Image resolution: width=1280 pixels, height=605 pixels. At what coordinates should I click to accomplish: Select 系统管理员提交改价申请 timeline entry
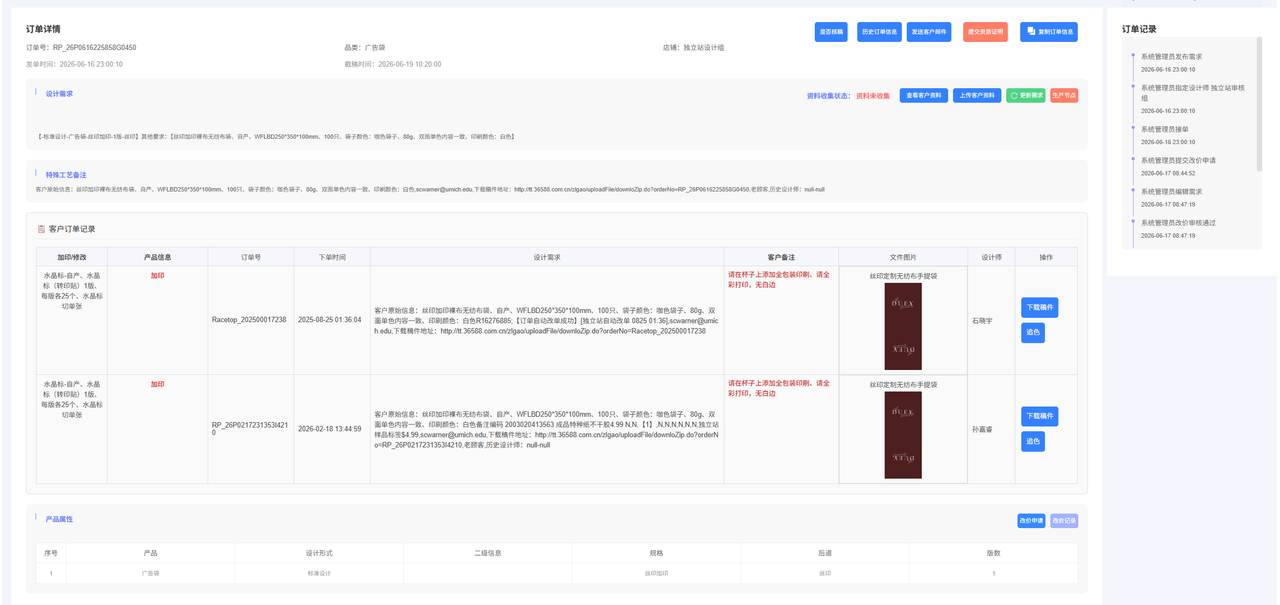[x=1178, y=160]
